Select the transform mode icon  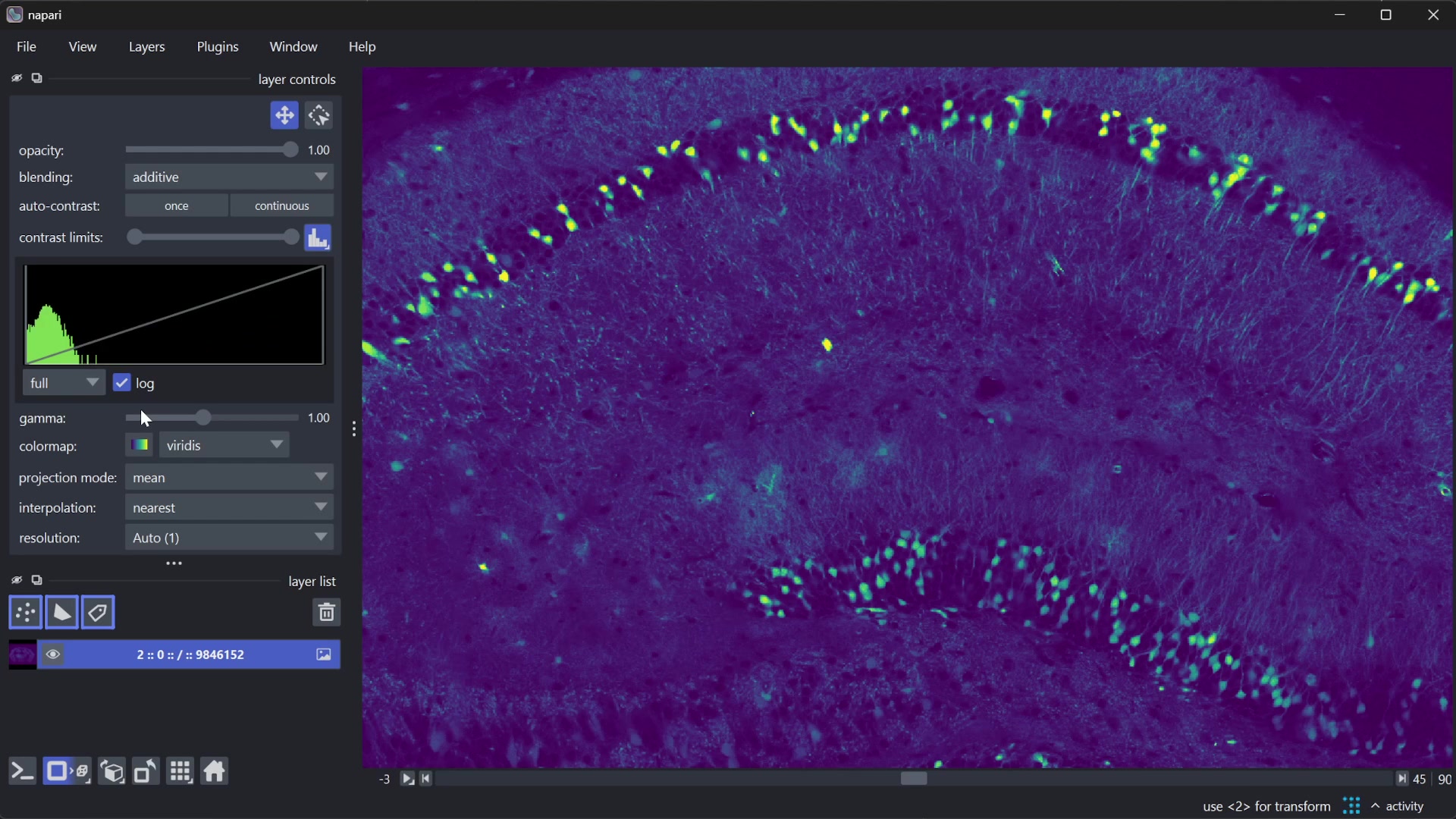tap(319, 116)
